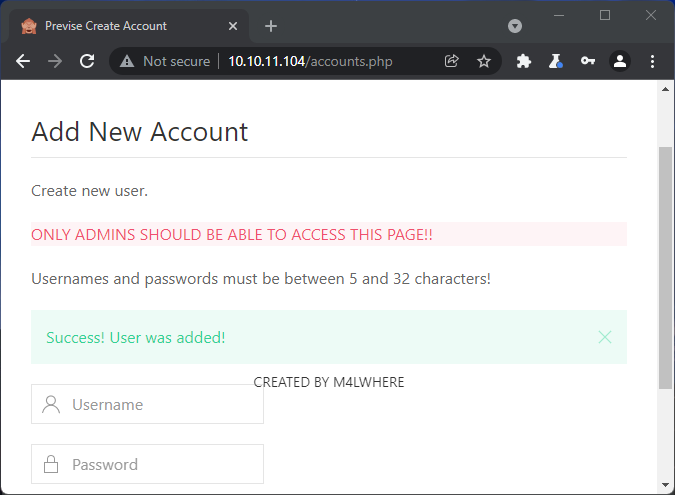Click the share page icon
This screenshot has width=675, height=495.
(x=452, y=61)
